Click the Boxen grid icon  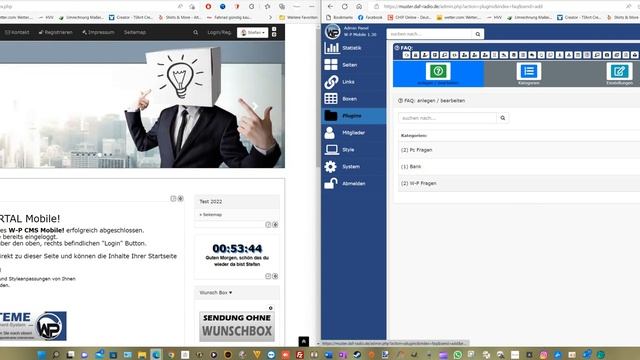coord(331,98)
